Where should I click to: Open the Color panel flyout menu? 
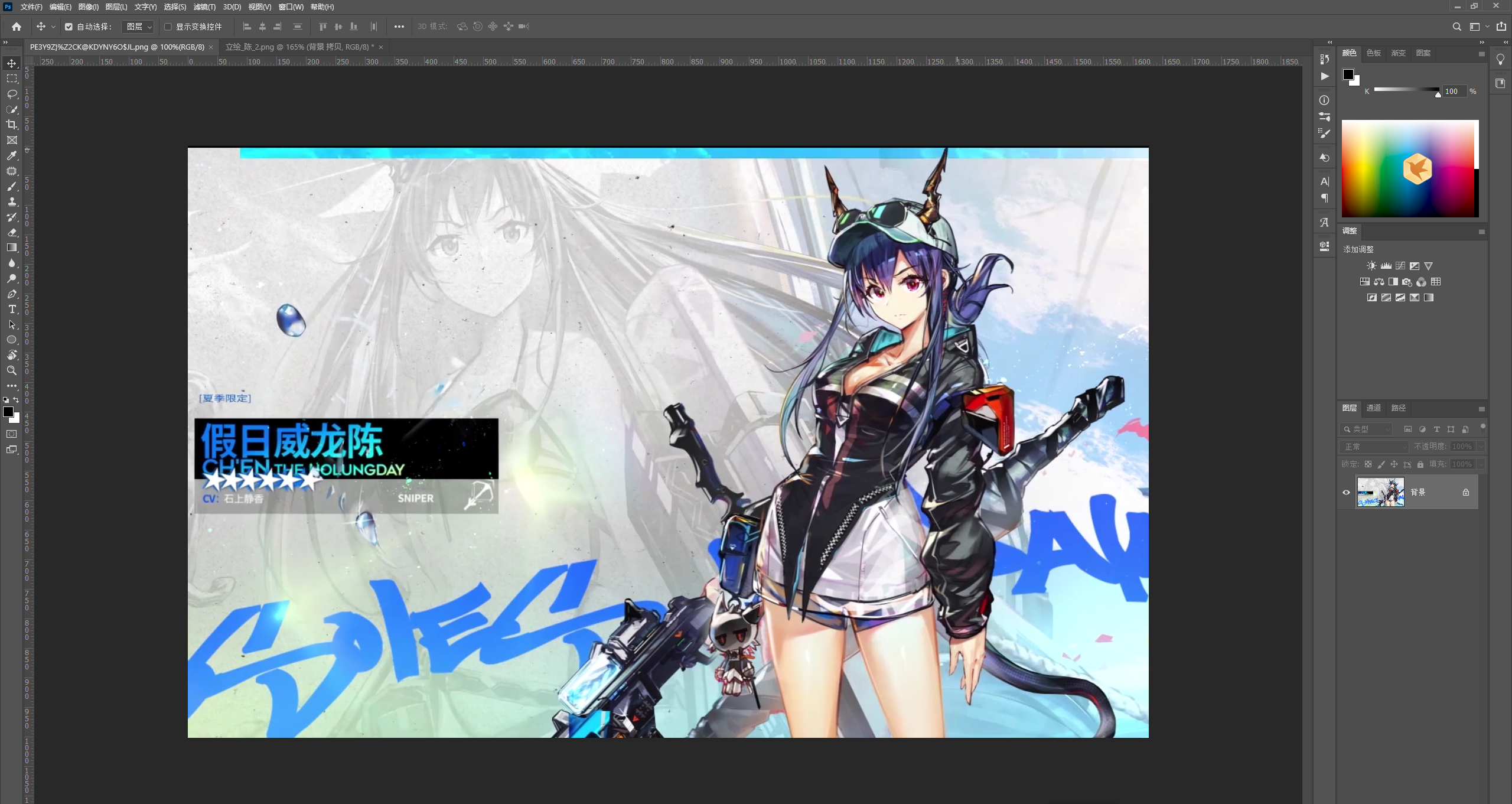click(1481, 54)
